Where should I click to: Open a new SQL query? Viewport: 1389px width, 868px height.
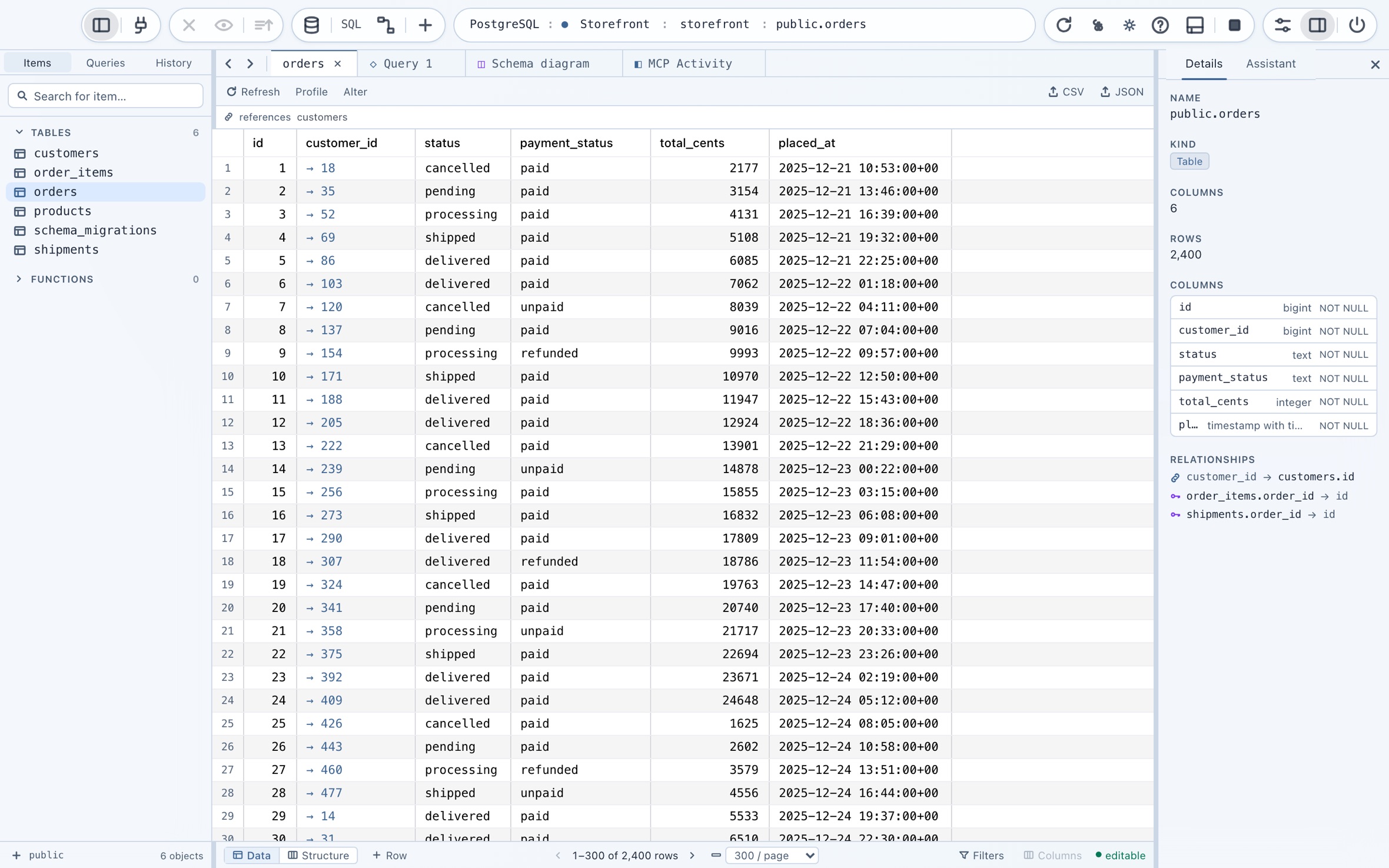(x=351, y=25)
